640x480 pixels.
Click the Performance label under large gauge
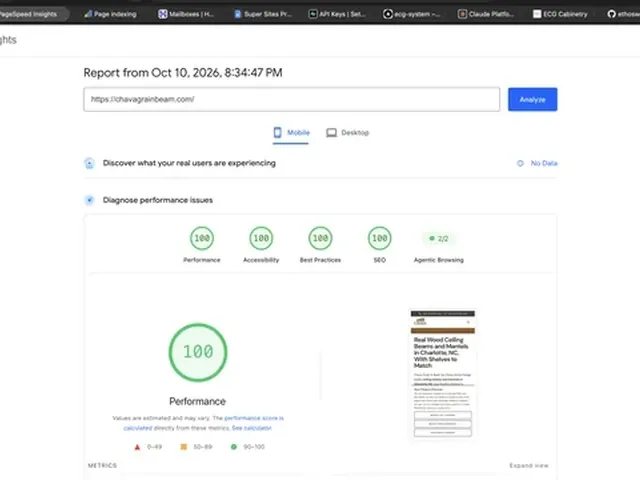click(198, 402)
